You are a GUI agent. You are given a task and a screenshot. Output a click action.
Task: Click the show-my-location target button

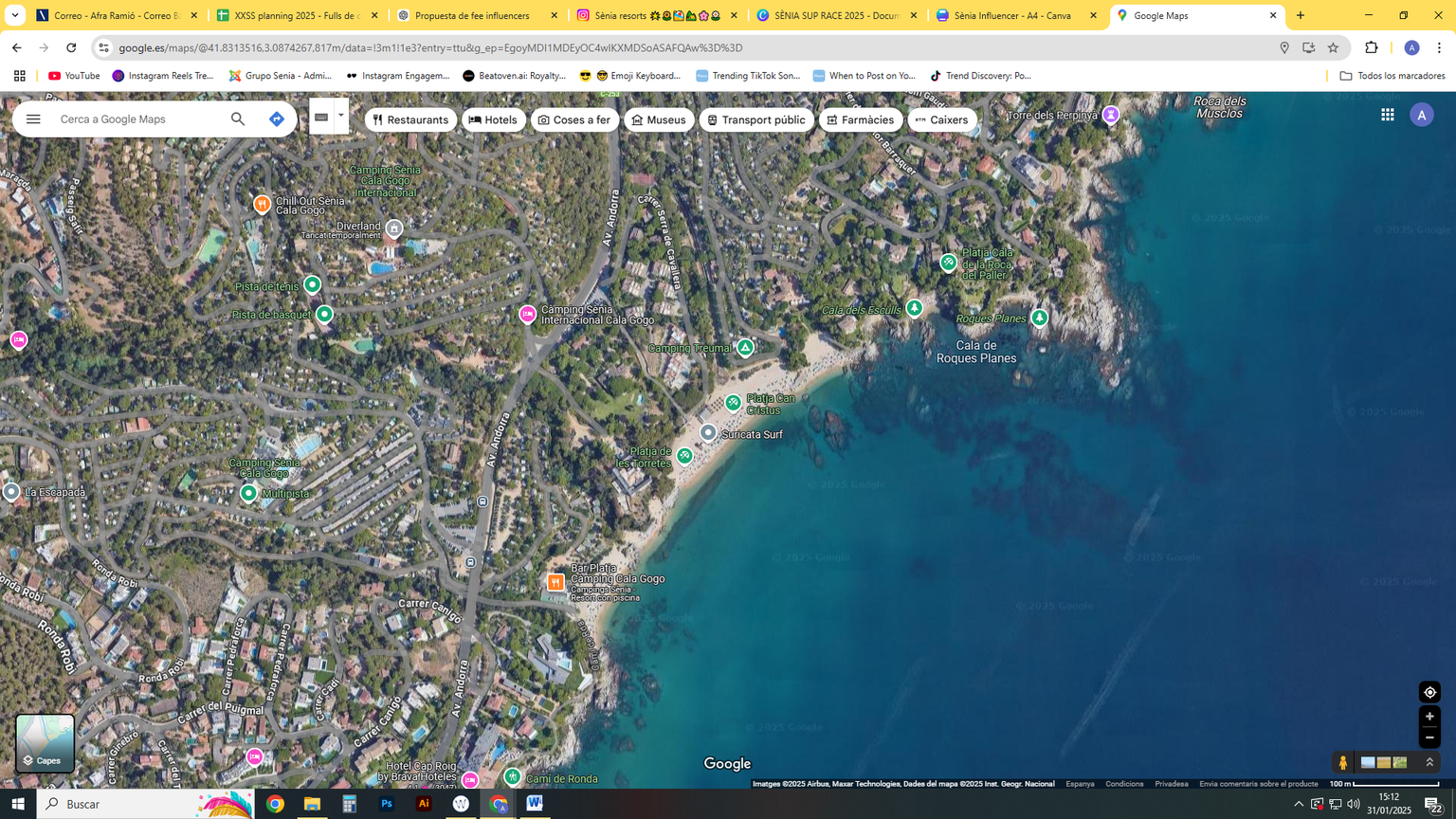[1429, 692]
